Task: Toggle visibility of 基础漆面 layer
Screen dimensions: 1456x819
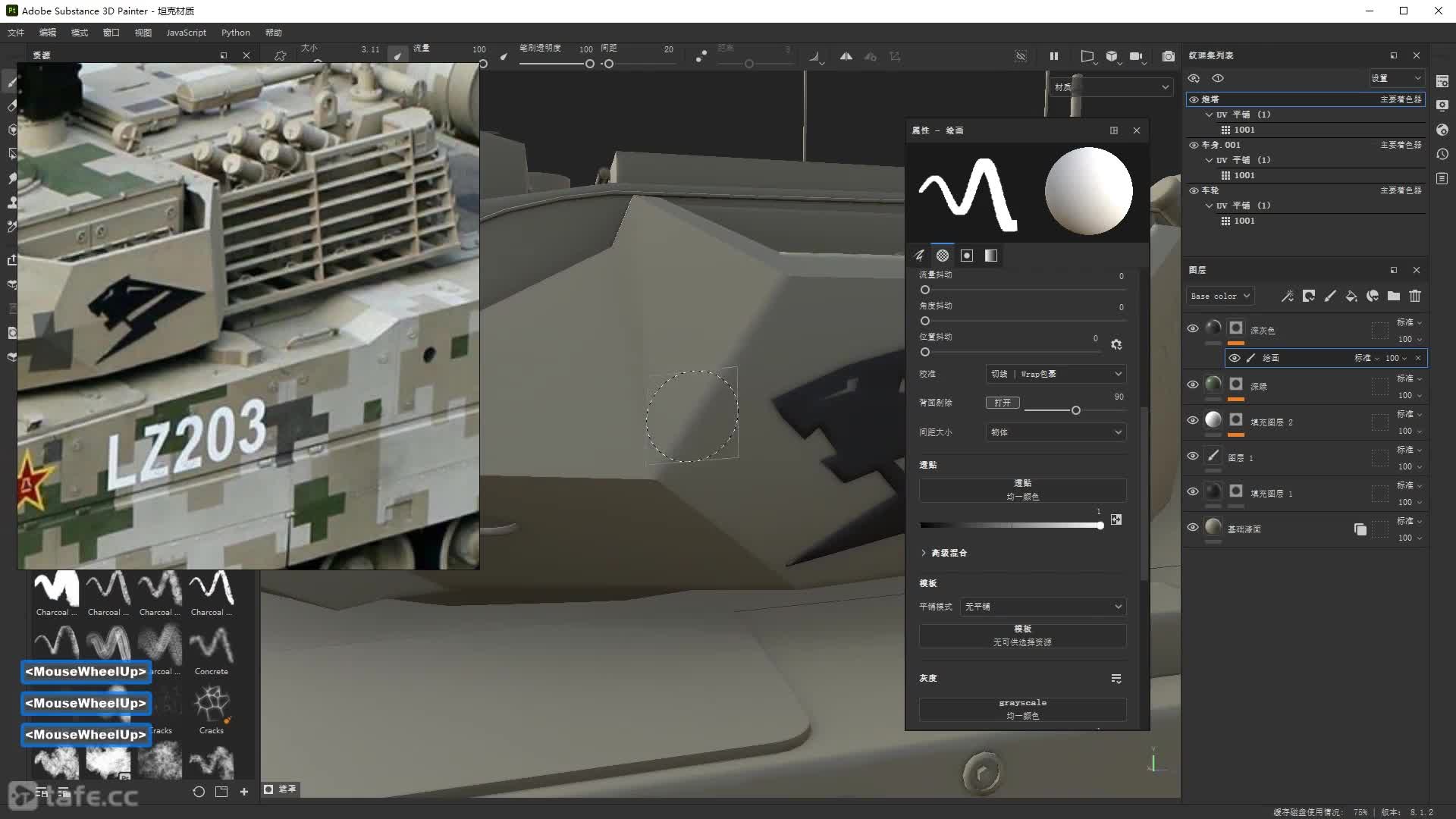Action: point(1193,527)
